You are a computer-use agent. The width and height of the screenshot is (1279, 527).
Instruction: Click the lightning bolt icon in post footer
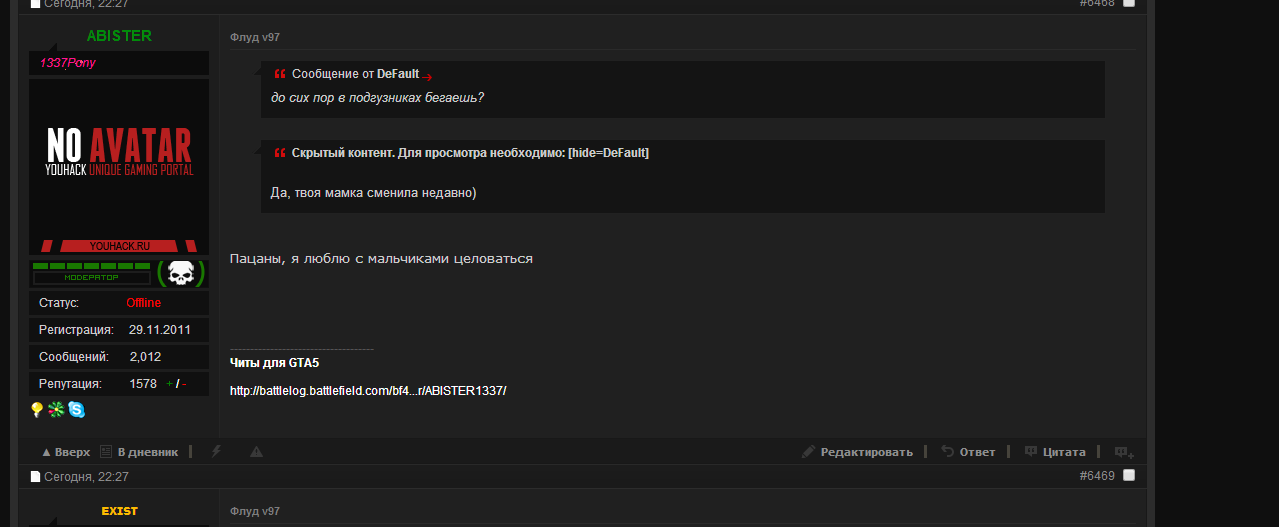216,452
